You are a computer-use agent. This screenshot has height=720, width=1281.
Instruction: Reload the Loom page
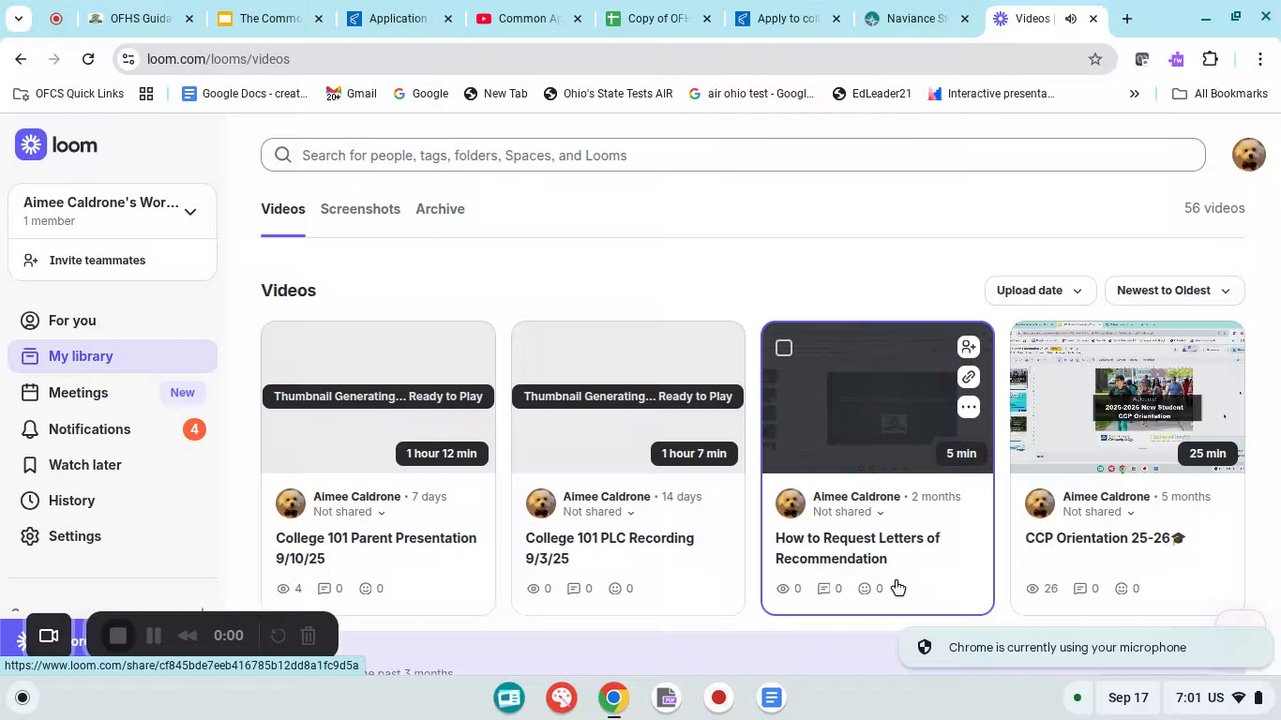pyautogui.click(x=88, y=59)
